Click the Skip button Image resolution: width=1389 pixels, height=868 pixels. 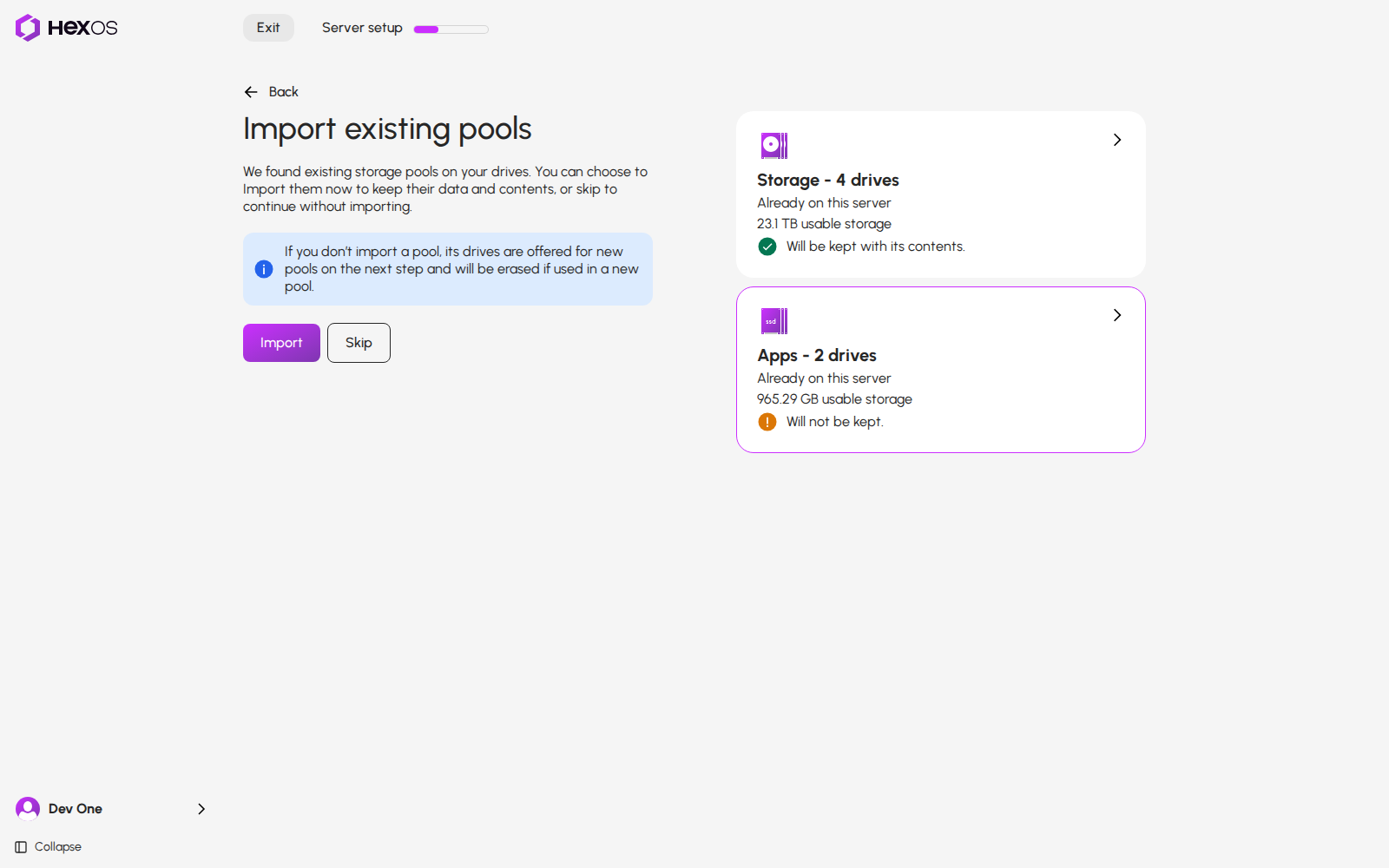pos(359,343)
